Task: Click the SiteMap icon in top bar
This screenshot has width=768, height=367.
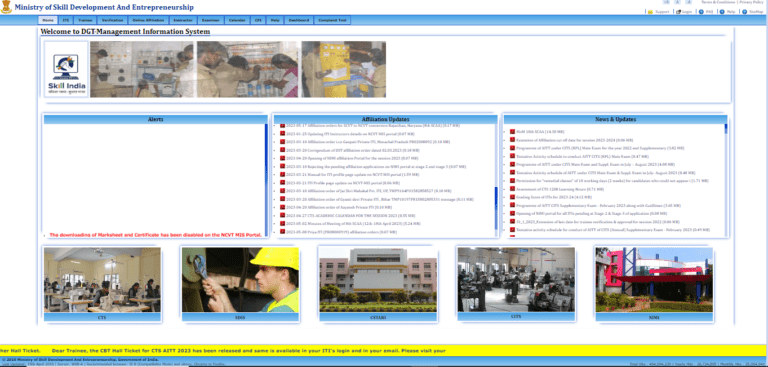Action: pos(744,12)
